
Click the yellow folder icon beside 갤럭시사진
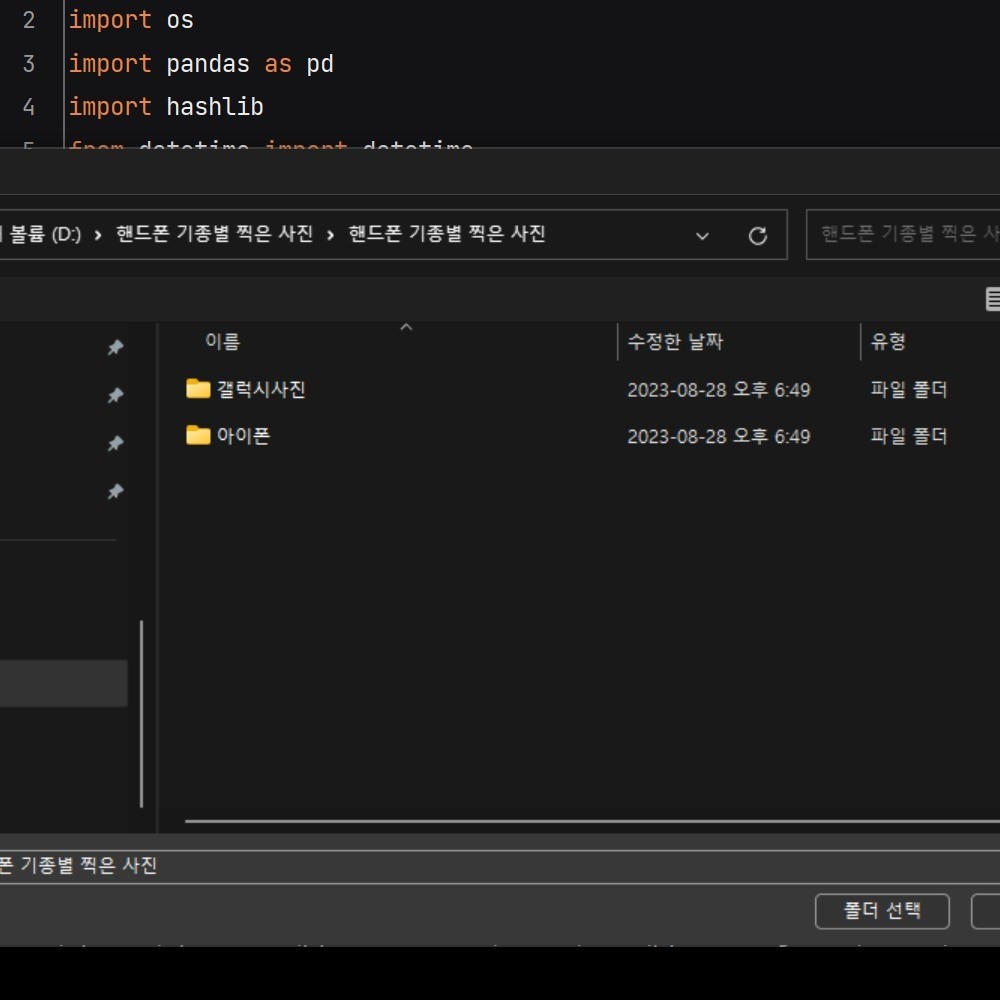(197, 389)
